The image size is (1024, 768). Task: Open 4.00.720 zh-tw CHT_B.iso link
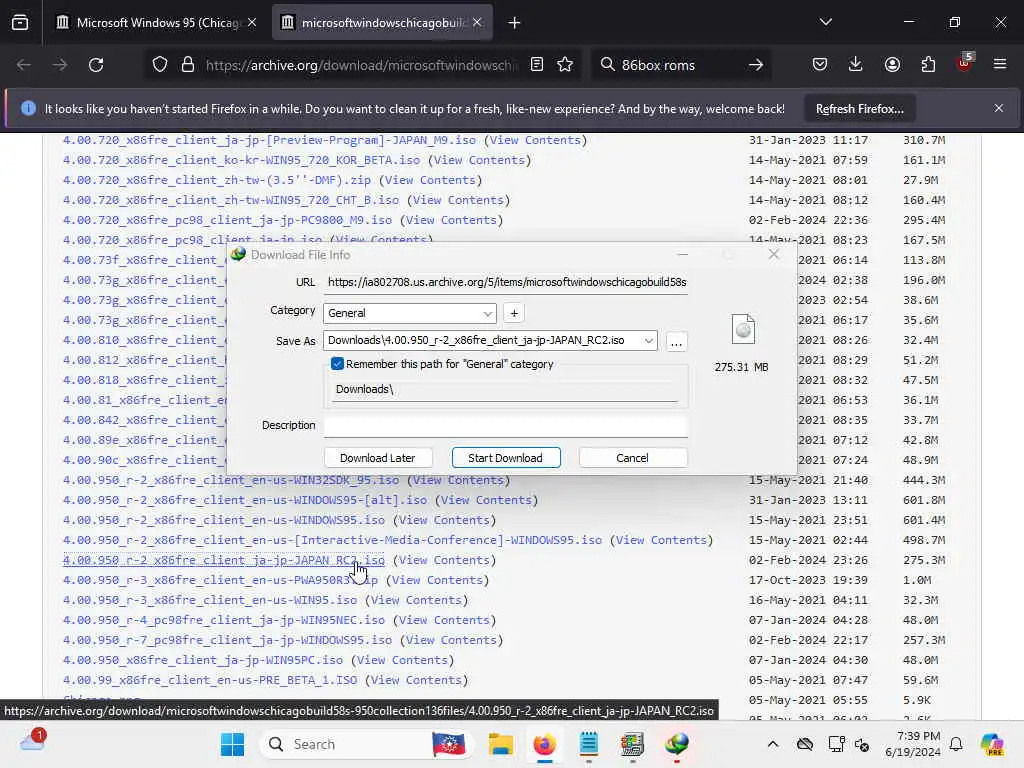231,200
